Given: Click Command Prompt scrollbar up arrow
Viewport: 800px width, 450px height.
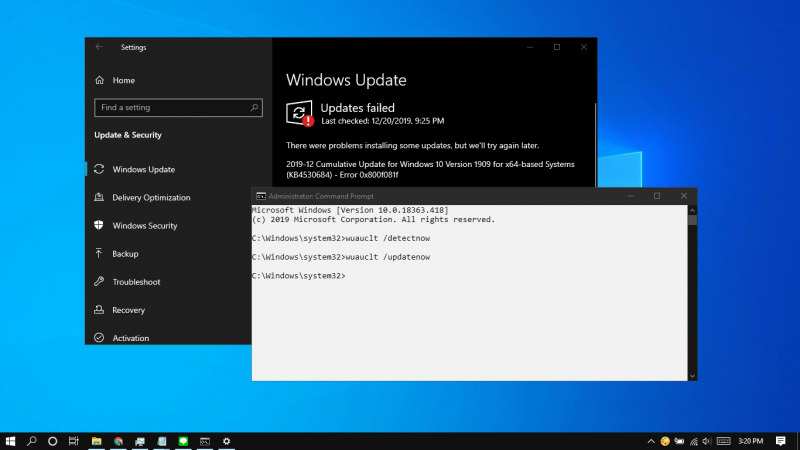Looking at the screenshot, I should coord(692,210).
